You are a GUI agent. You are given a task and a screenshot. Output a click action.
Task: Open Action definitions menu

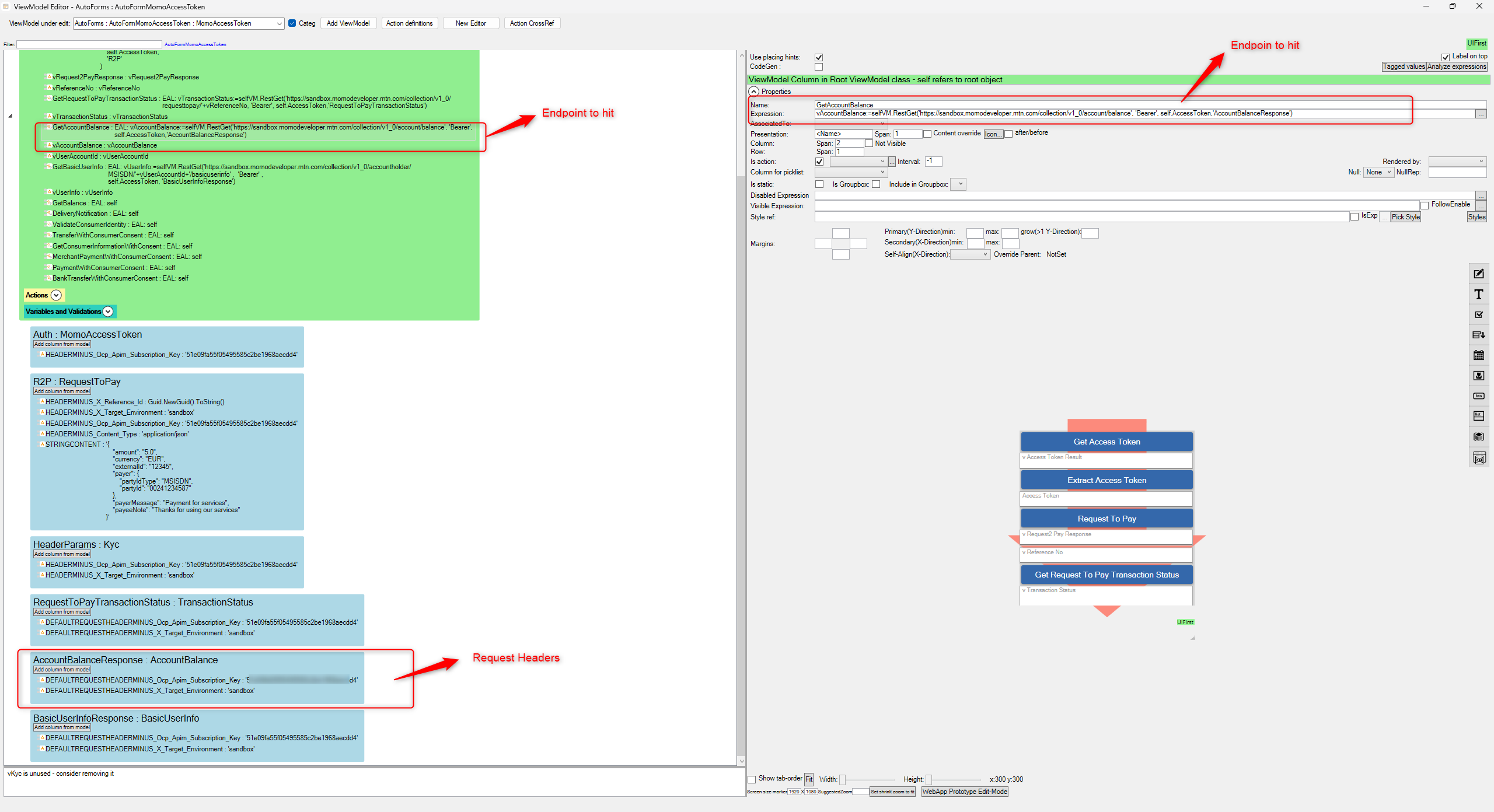[x=409, y=23]
